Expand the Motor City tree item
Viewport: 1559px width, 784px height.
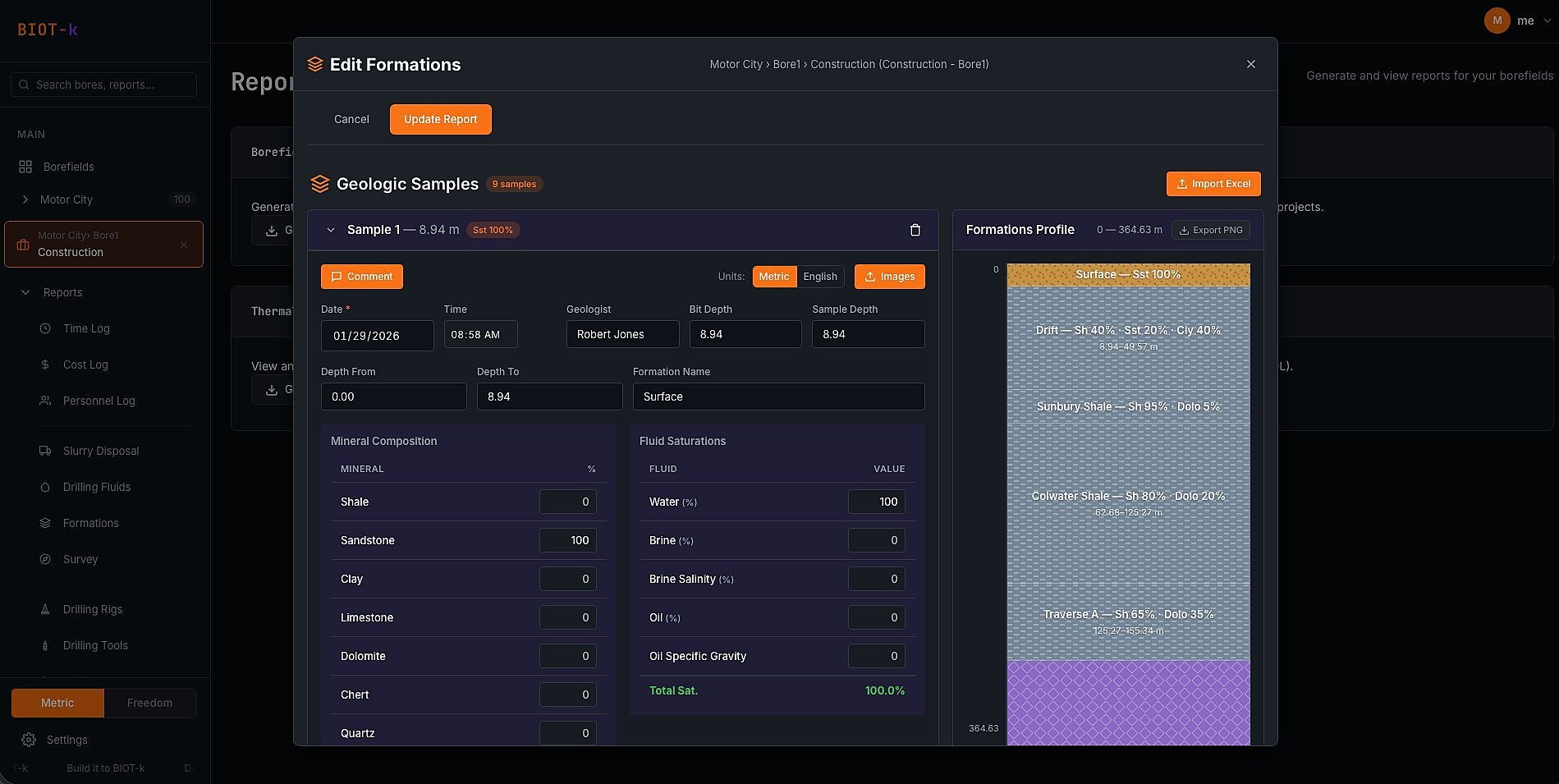pos(25,199)
